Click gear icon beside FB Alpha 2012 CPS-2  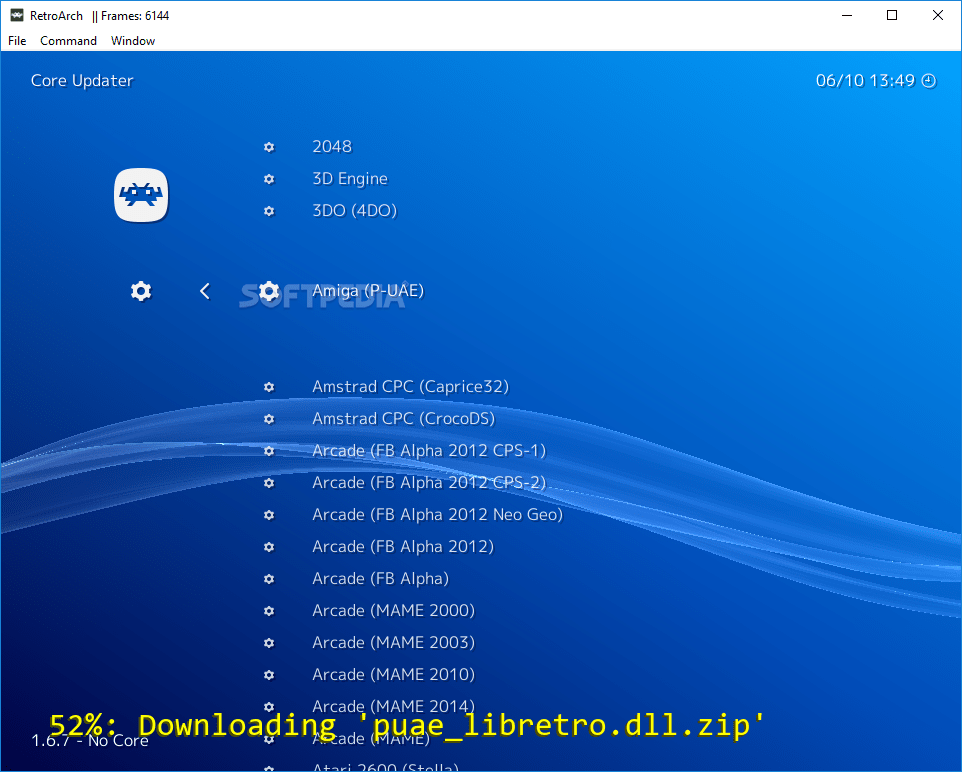(269, 482)
